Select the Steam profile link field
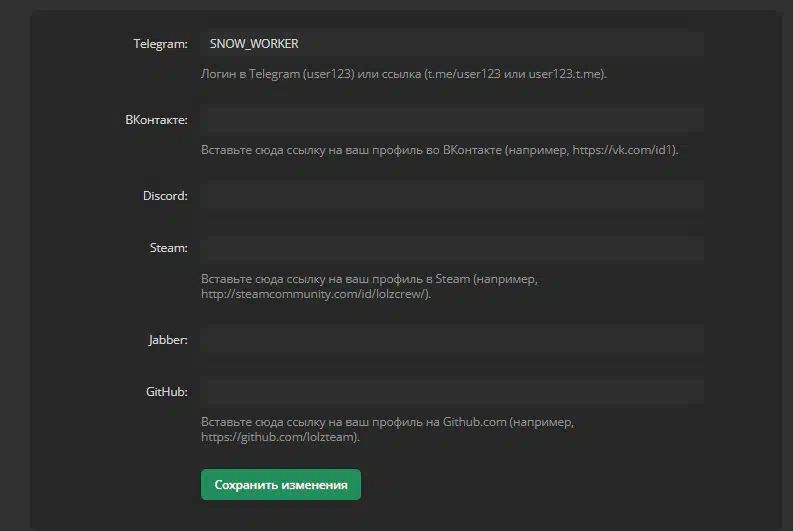Screen dimensions: 793x531 coord(452,248)
